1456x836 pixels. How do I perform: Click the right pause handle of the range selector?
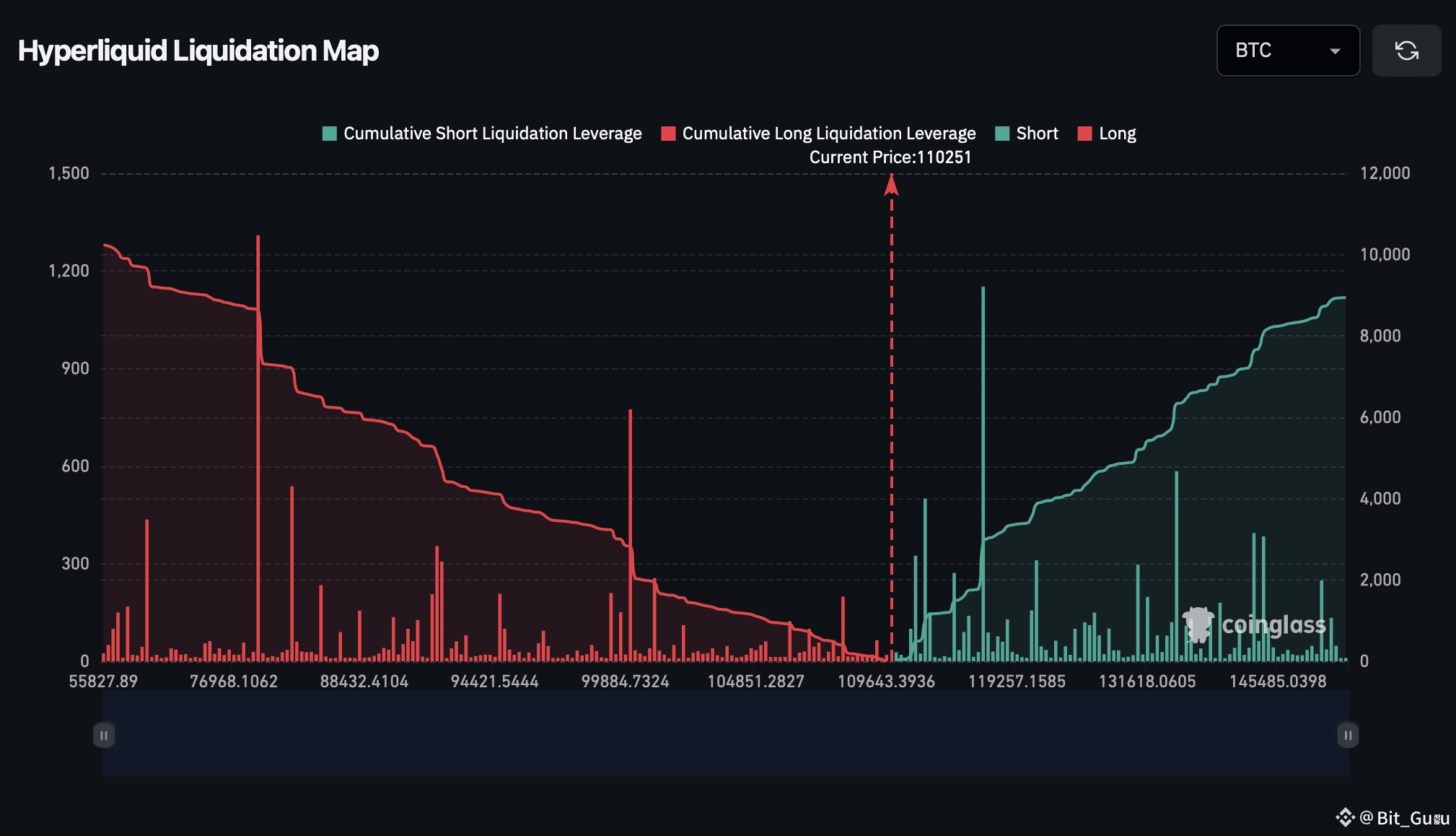(x=1346, y=735)
